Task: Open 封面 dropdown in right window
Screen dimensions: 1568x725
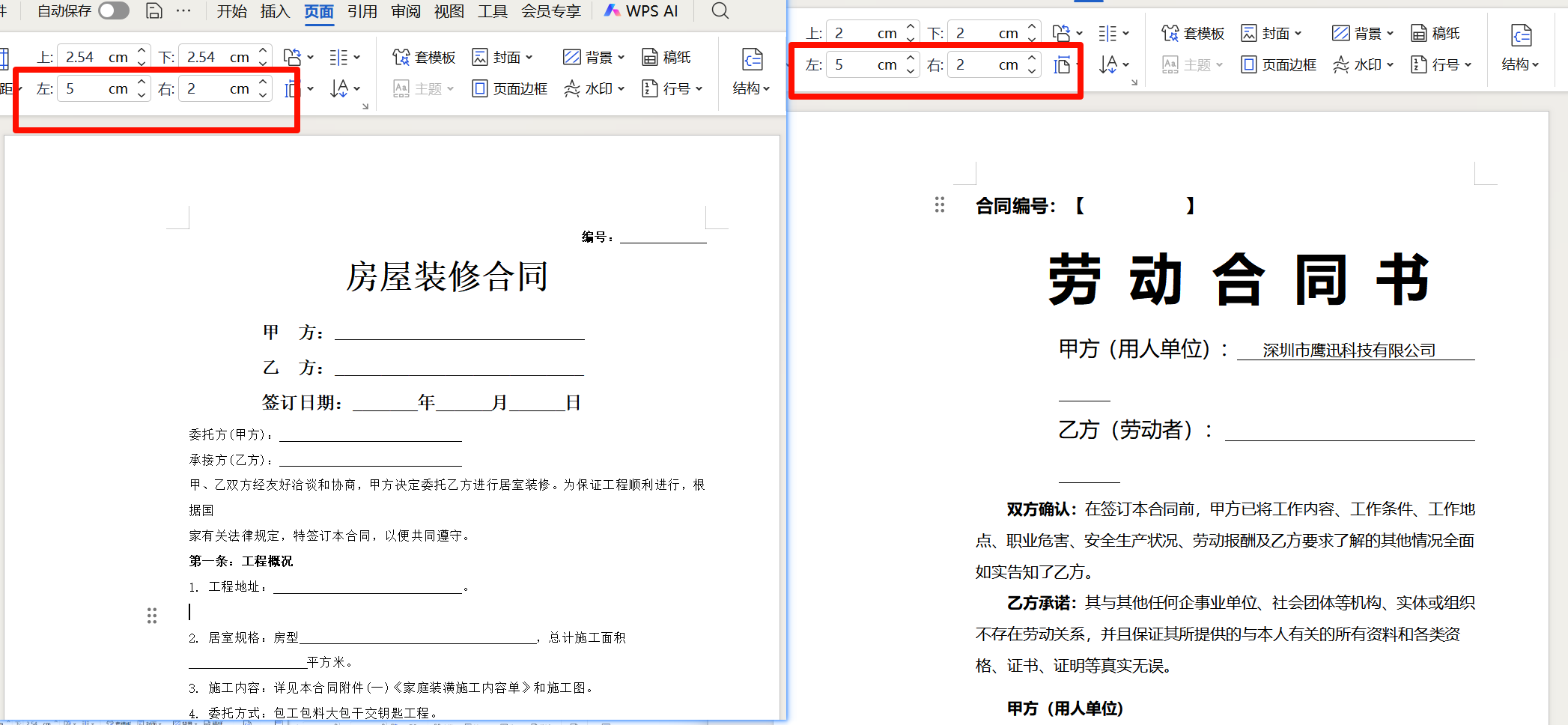Action: [x=1271, y=33]
